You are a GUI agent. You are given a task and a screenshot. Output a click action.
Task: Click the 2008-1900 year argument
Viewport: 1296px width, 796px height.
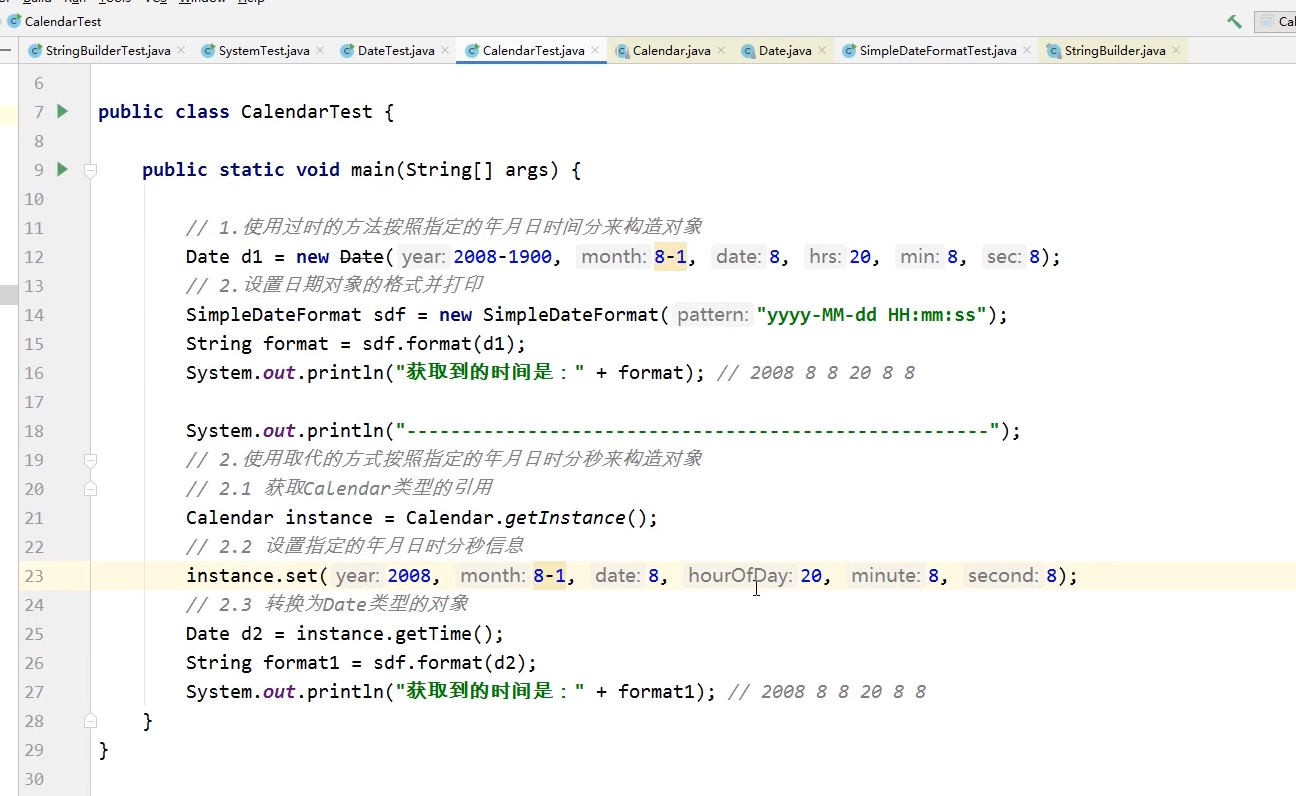[502, 257]
